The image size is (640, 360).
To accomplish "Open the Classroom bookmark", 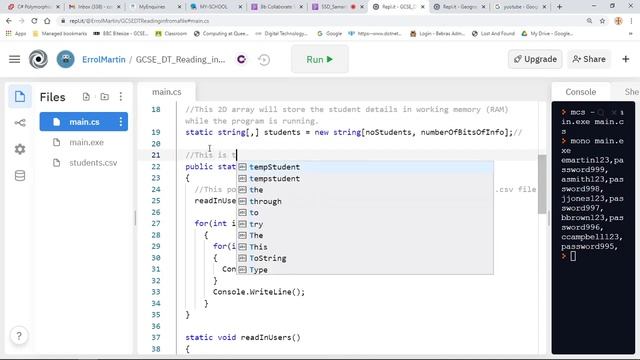I will point(171,33).
